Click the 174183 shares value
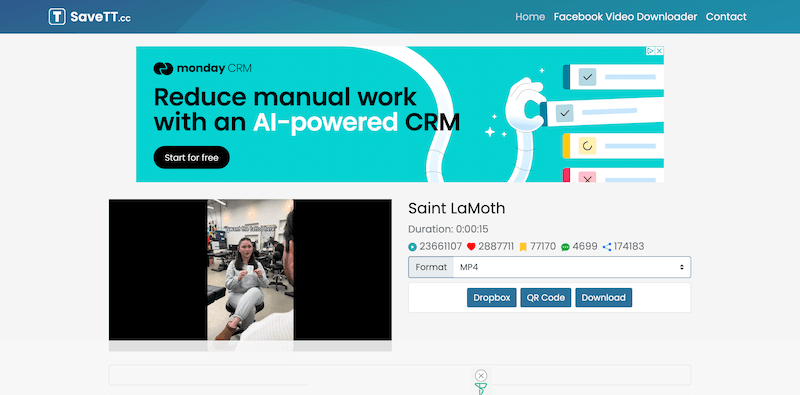The image size is (800, 395). [629, 246]
